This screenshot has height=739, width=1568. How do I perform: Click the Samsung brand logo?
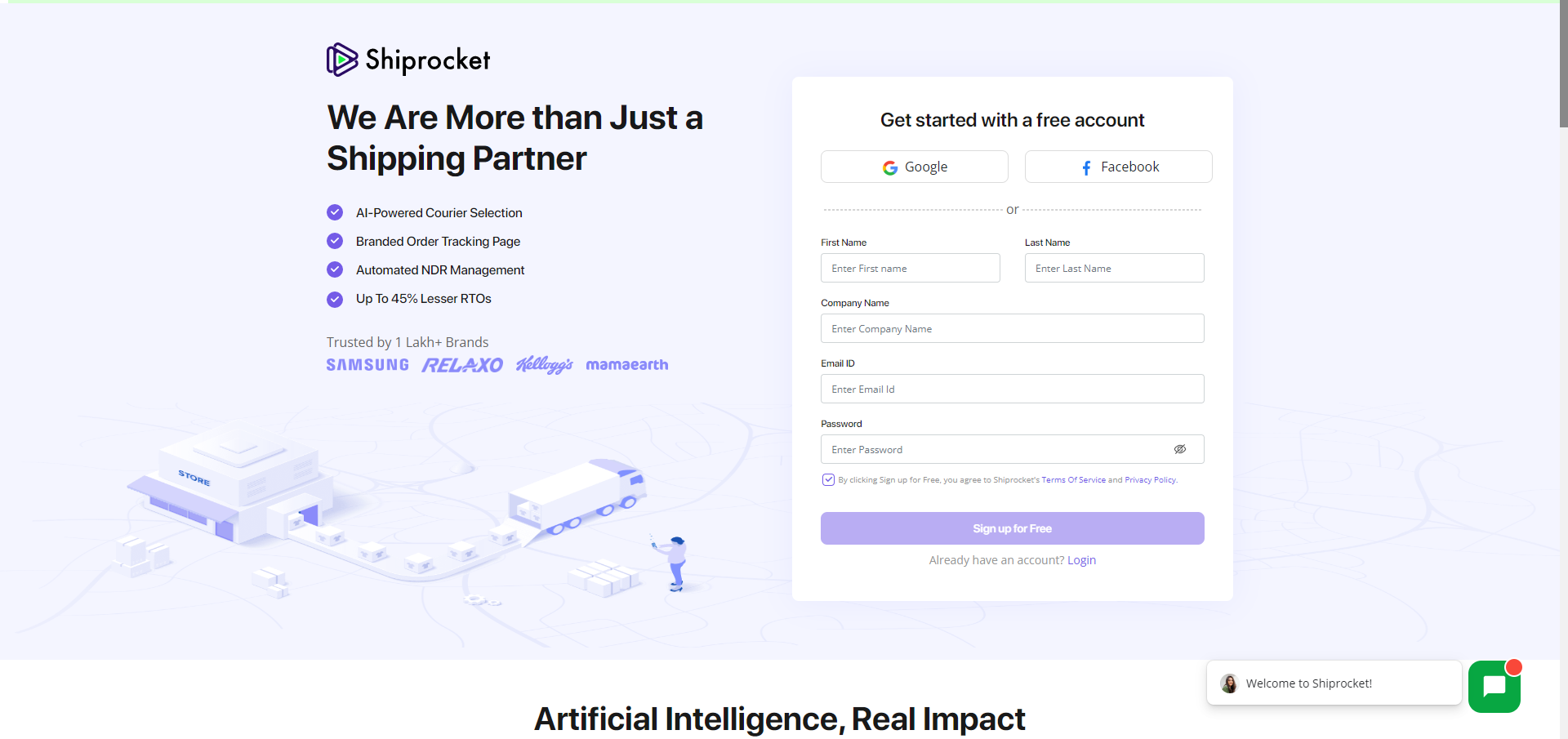367,365
